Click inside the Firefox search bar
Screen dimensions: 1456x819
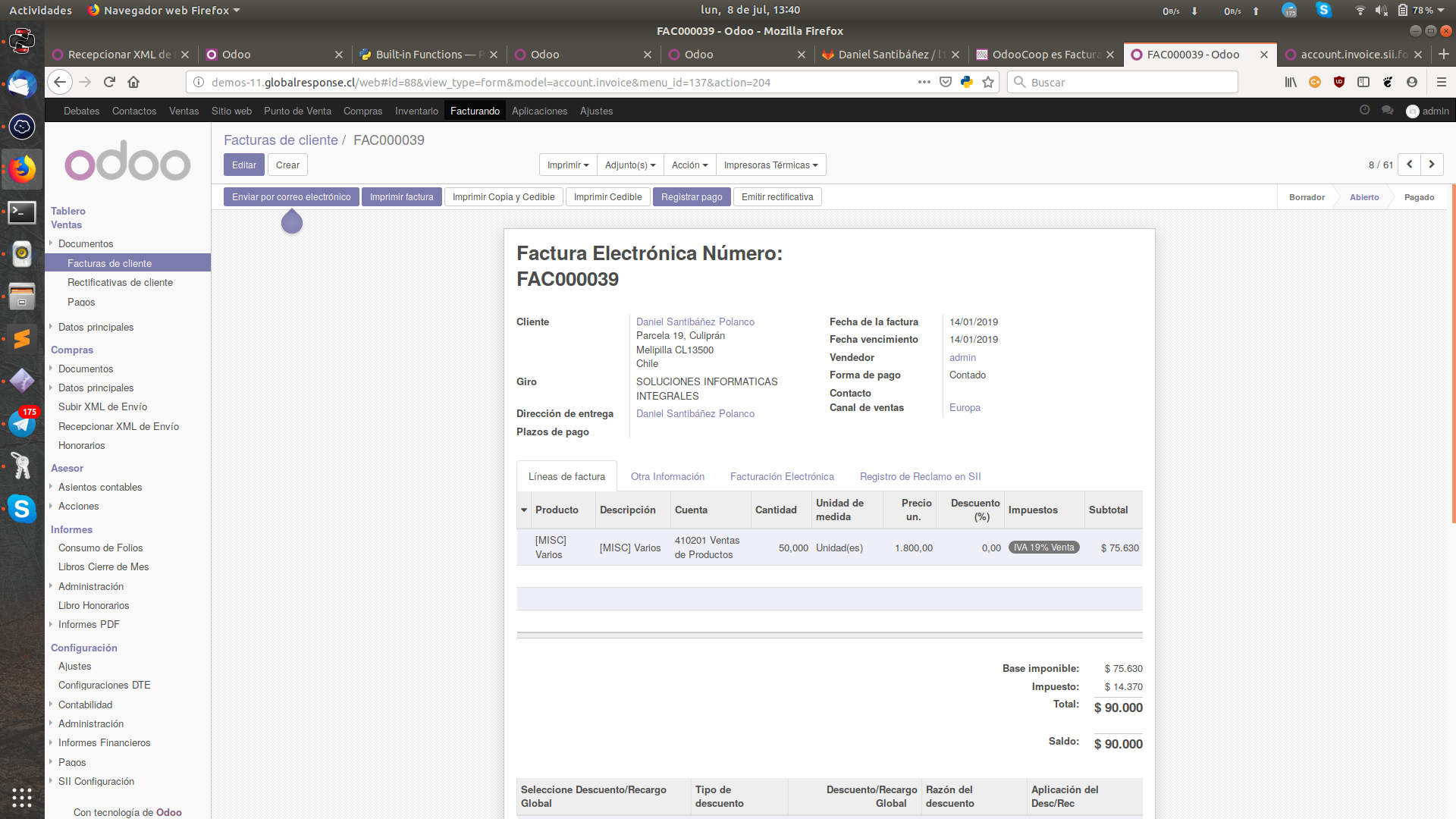pos(1122,82)
